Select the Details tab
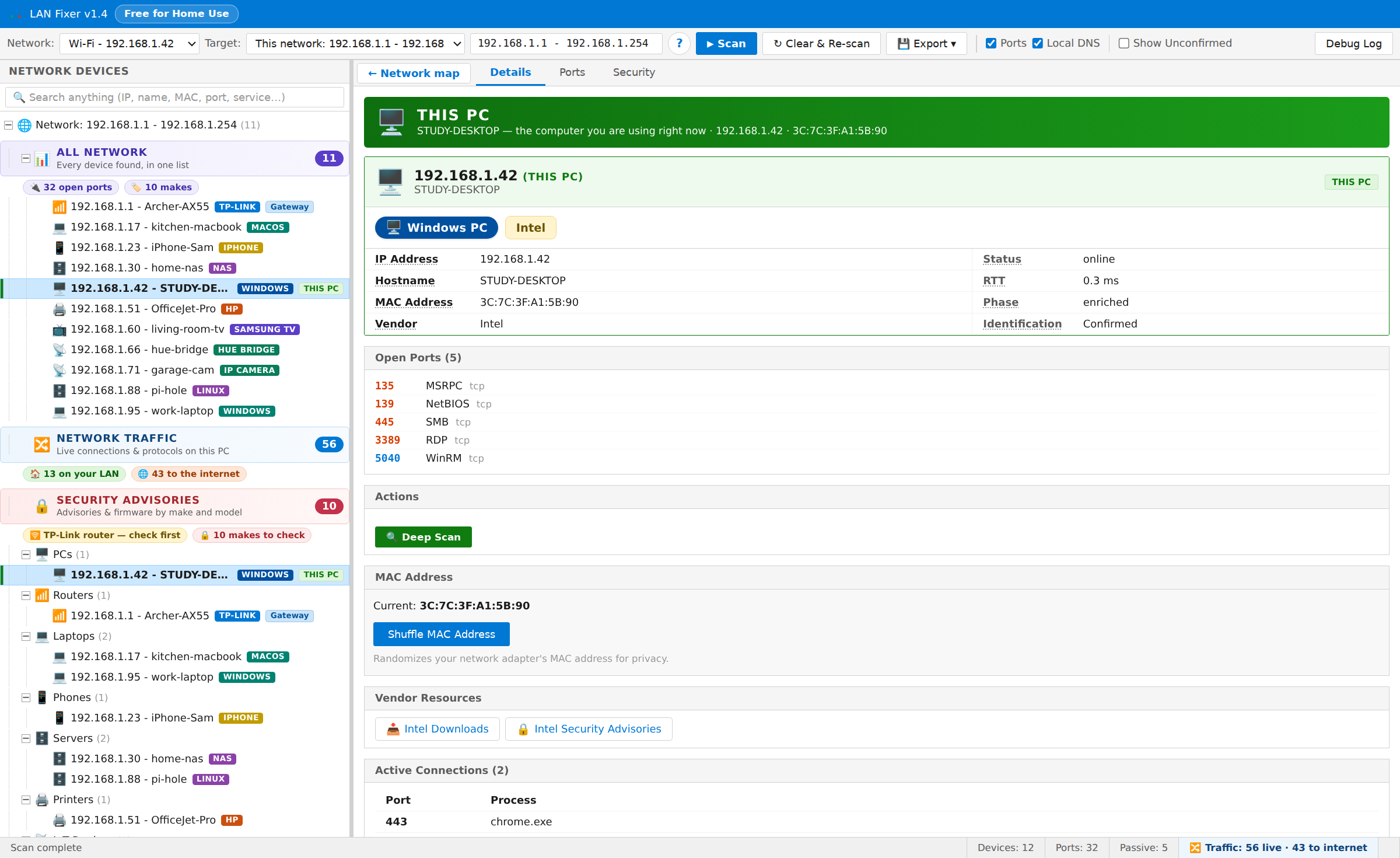1400x858 pixels. click(x=510, y=72)
